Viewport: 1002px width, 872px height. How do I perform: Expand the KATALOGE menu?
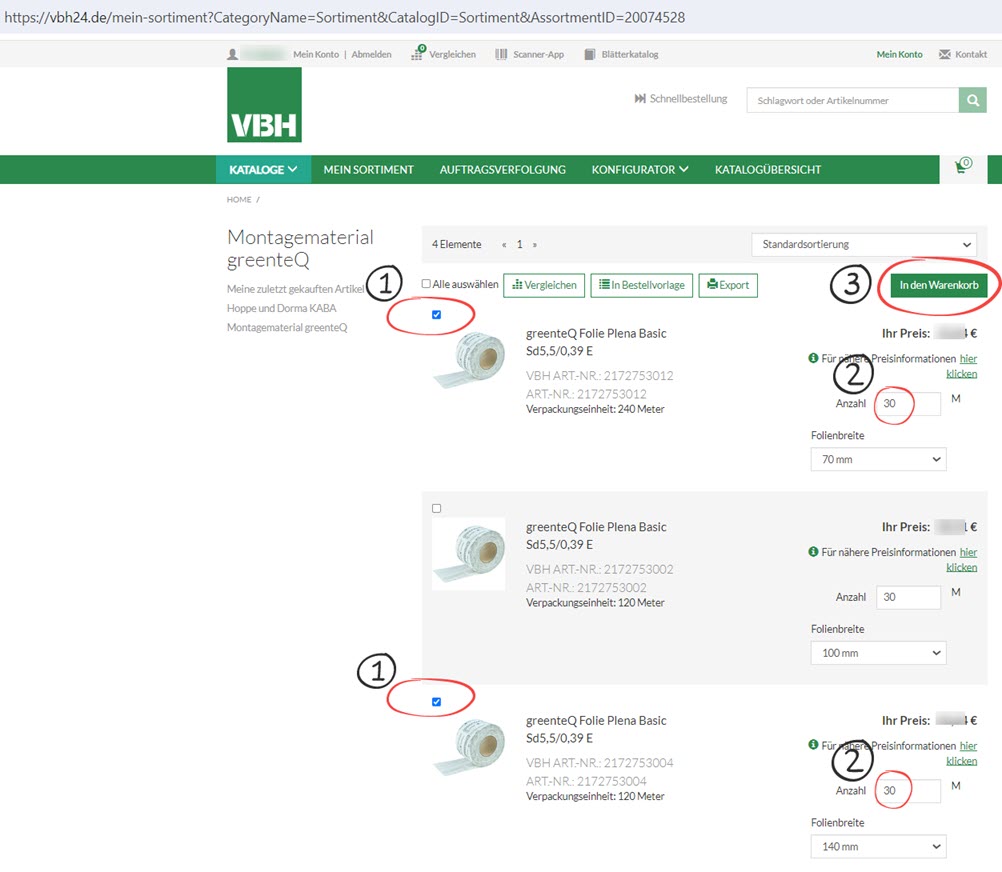click(263, 169)
